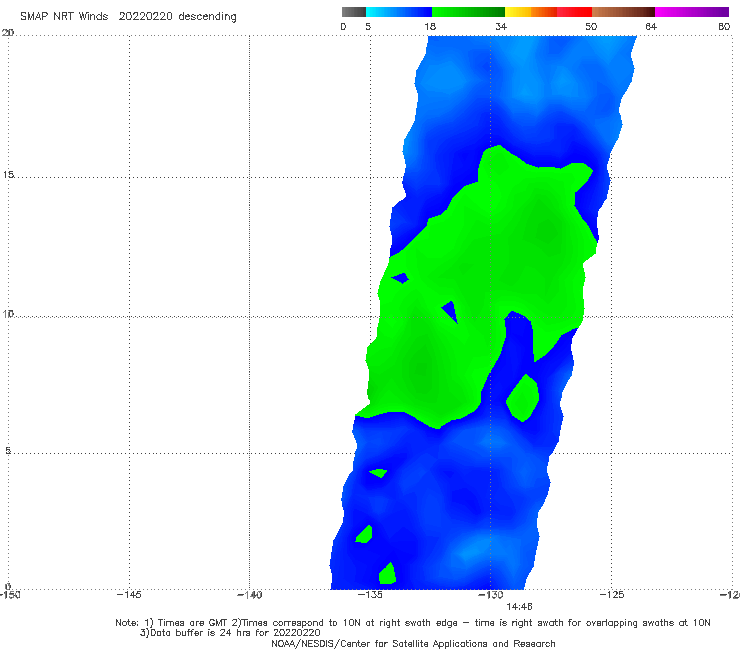Click the red segment of the color bar
This screenshot has height=650, width=740.
574,12
